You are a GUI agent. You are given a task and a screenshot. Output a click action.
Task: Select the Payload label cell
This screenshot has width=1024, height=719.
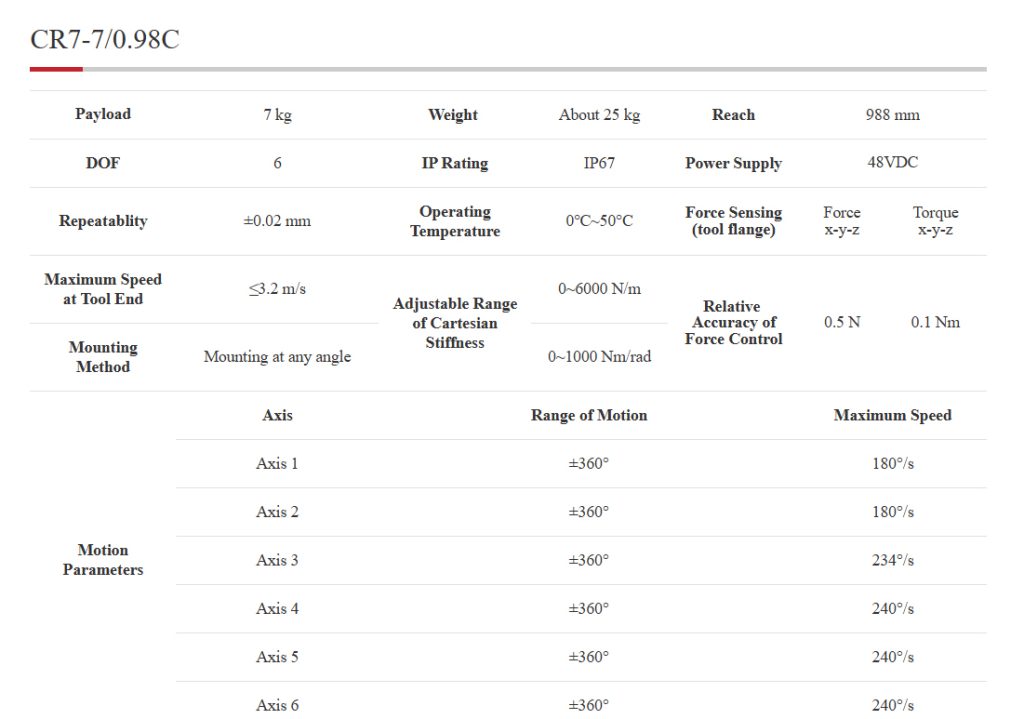[x=103, y=114]
